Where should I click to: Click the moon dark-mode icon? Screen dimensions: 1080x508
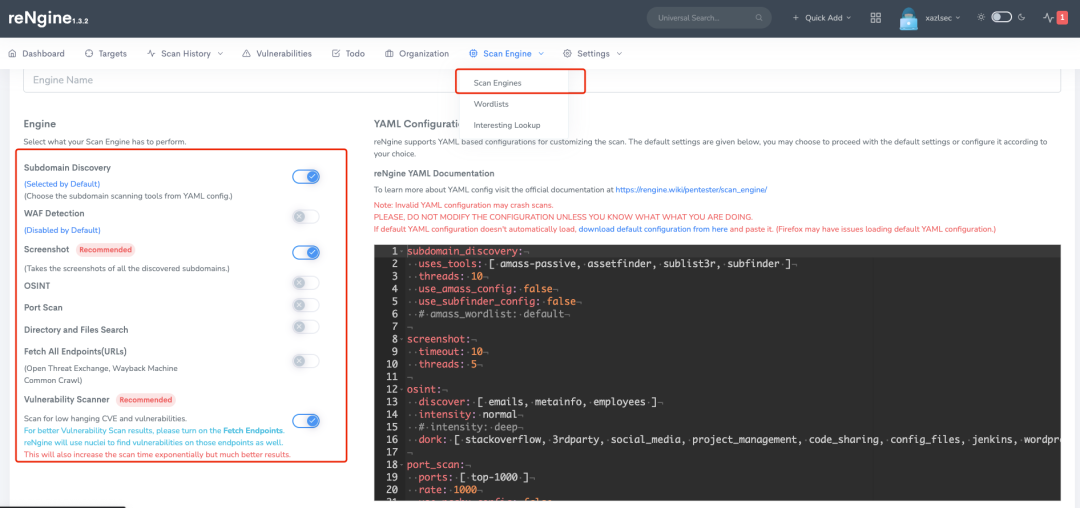(x=1021, y=17)
